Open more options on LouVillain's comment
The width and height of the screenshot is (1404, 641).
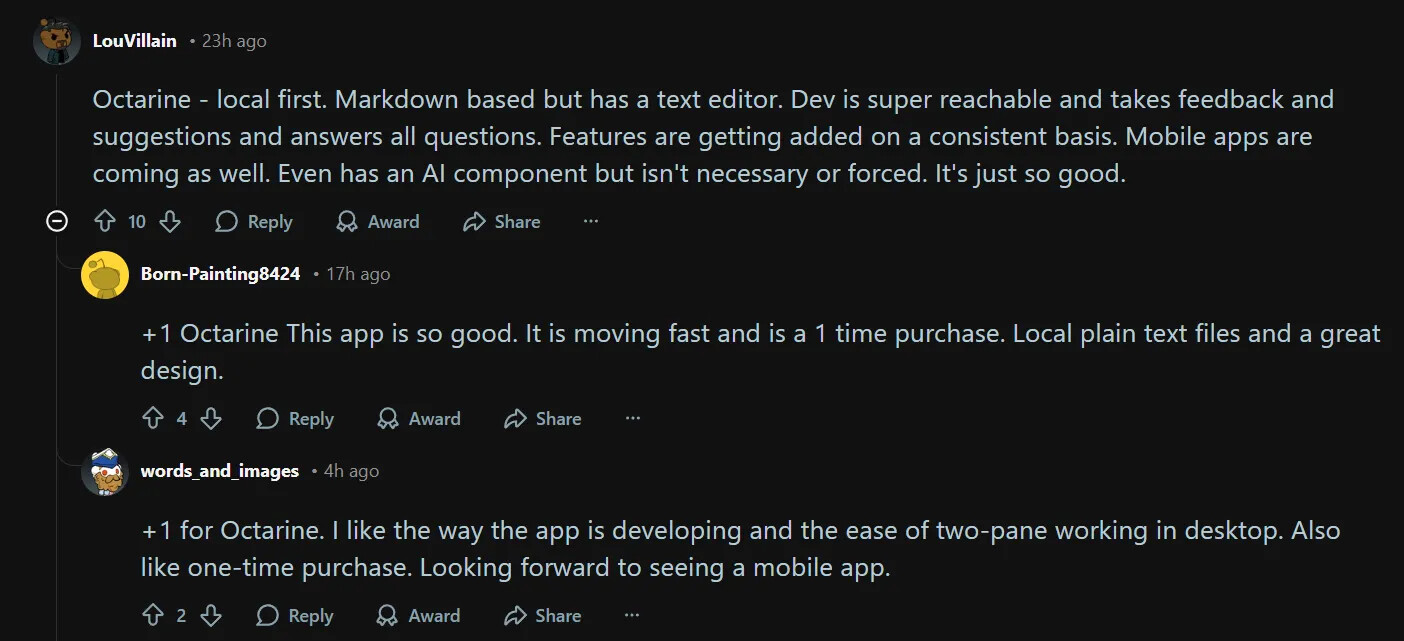point(591,221)
